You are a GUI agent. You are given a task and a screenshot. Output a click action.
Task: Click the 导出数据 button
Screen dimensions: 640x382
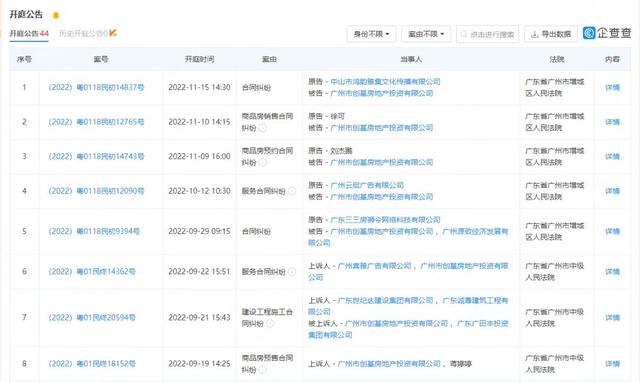551,34
